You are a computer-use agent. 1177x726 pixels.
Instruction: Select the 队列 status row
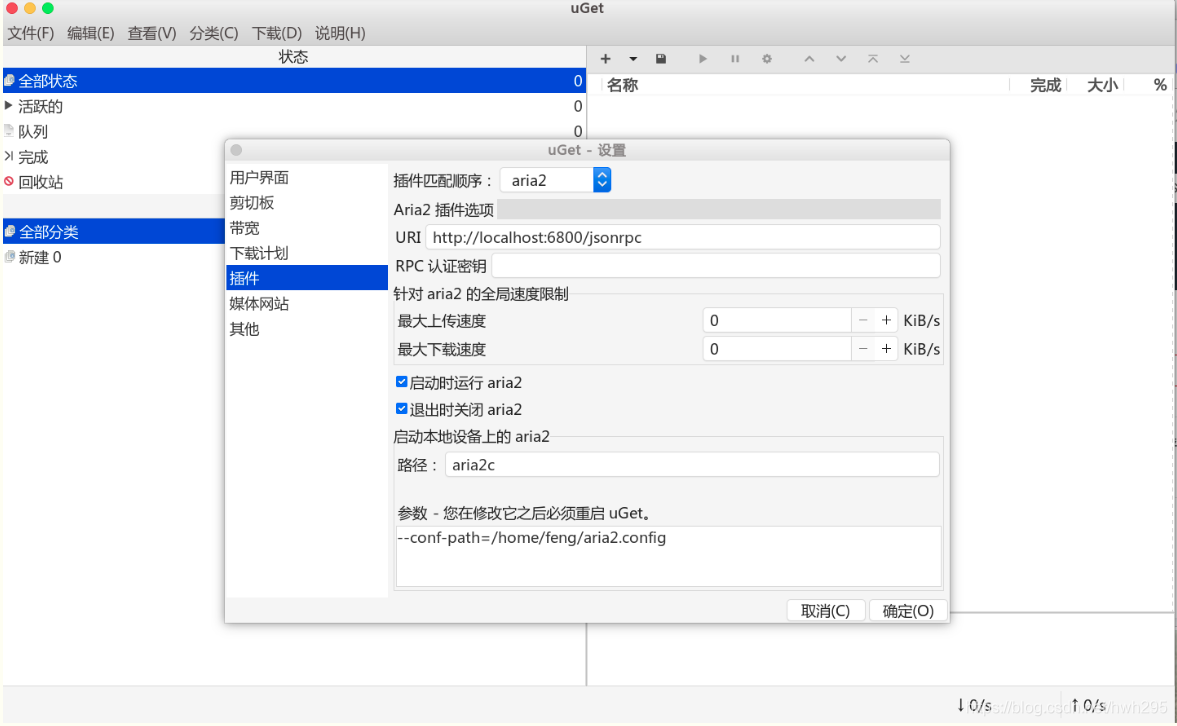[293, 131]
